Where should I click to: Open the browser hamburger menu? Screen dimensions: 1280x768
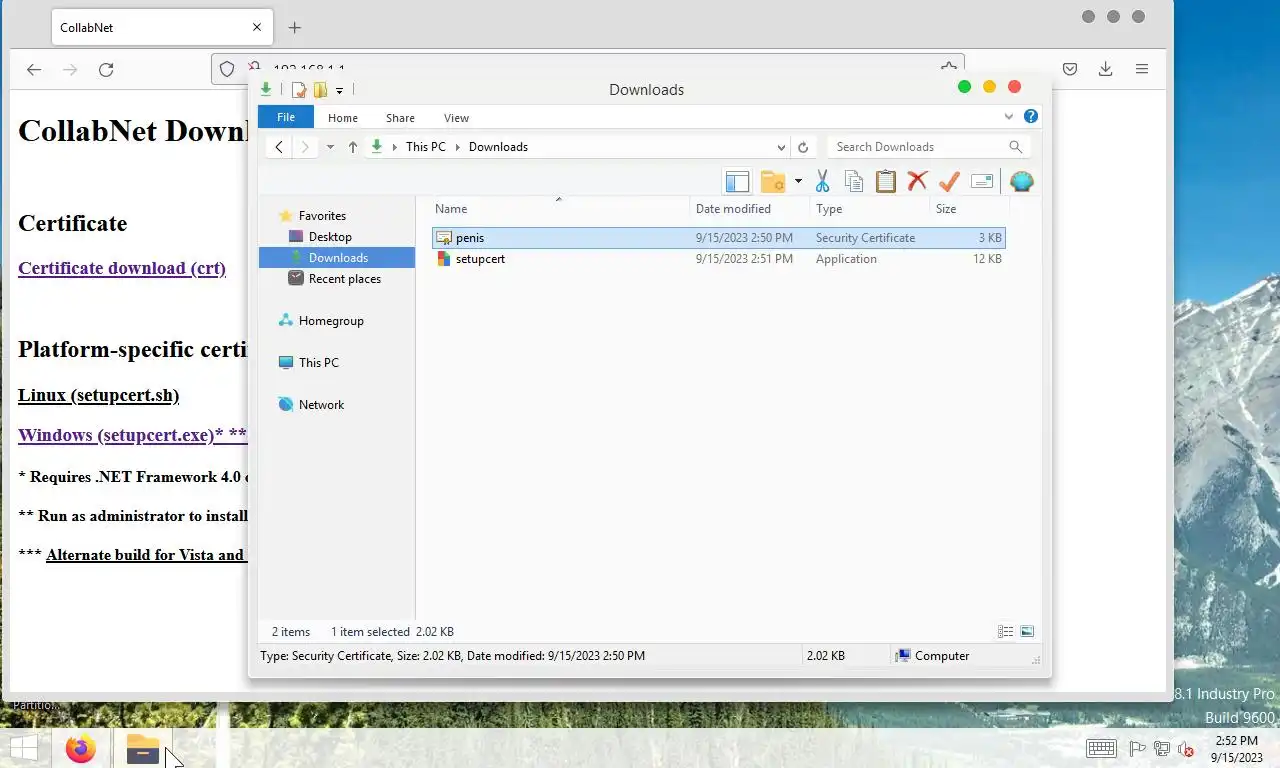click(1141, 69)
